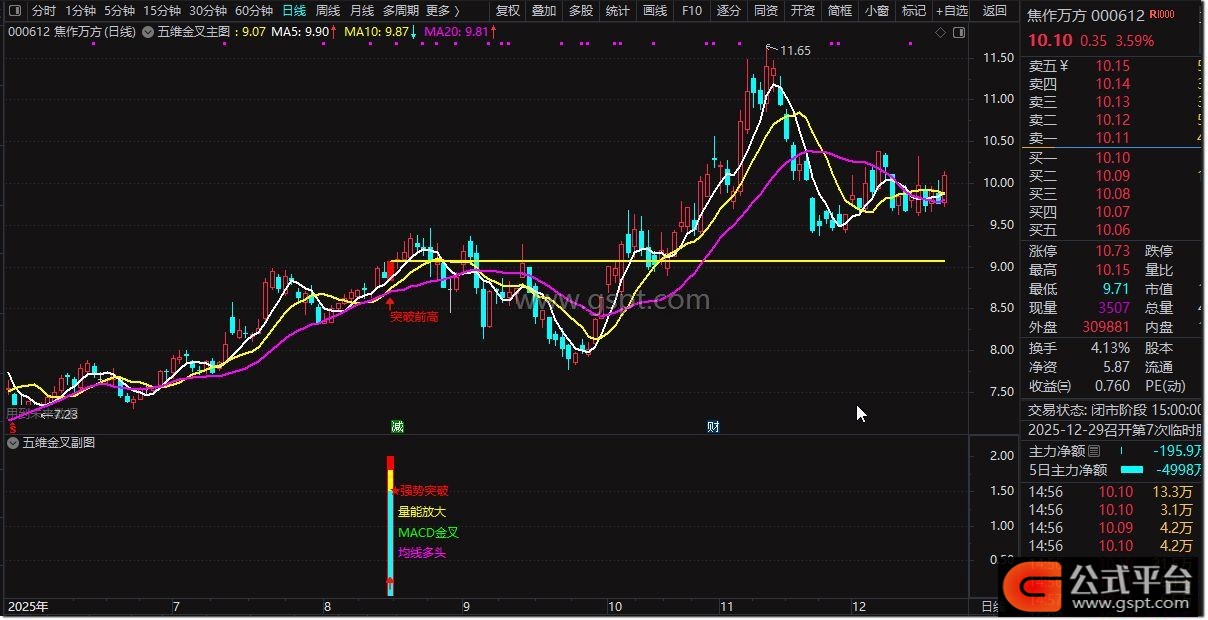This screenshot has height=620, width=1208.
Task: Click the 5日主力净额 cyan bar
Action: click(1131, 471)
